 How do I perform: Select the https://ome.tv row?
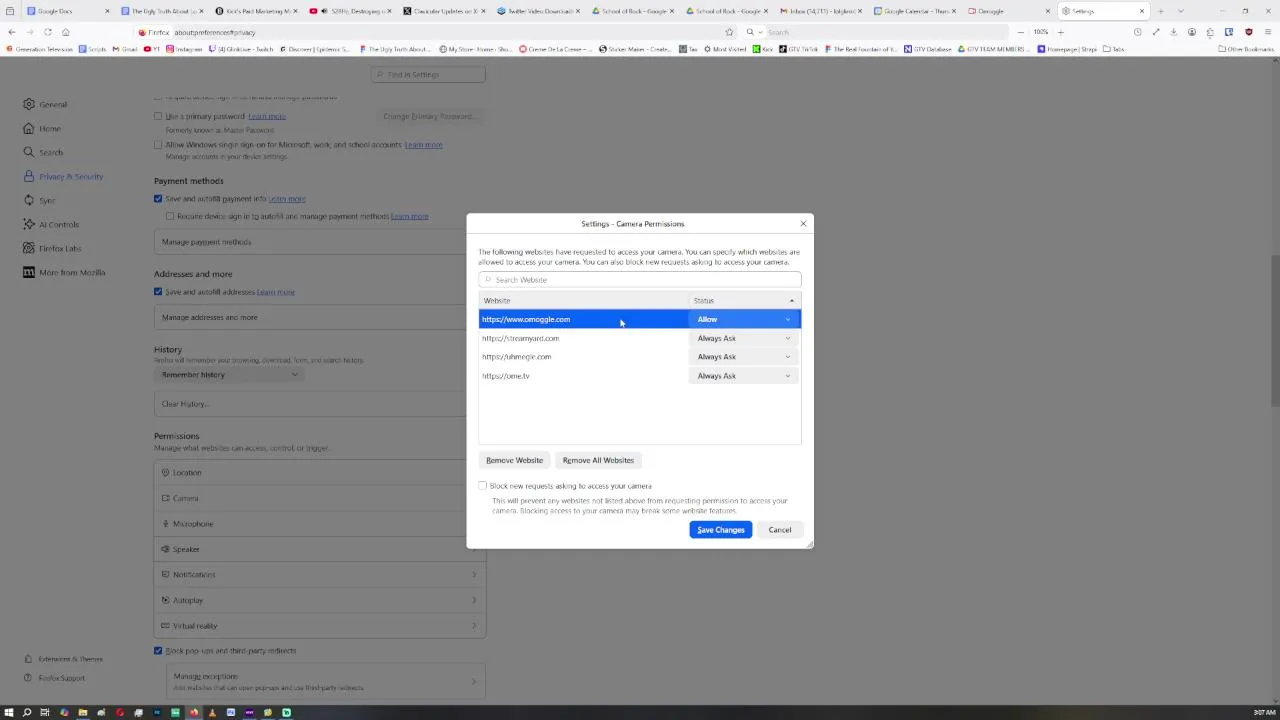click(640, 376)
